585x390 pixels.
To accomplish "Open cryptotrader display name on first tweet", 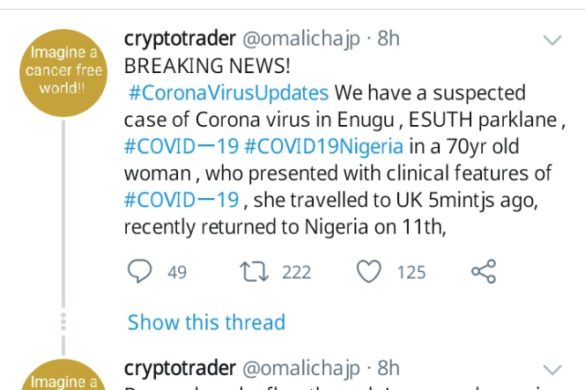I will [180, 39].
